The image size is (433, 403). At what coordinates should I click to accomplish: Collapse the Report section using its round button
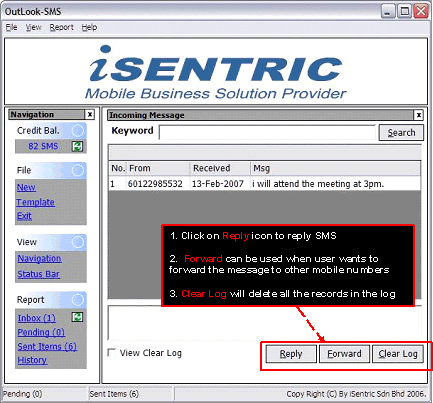78,300
